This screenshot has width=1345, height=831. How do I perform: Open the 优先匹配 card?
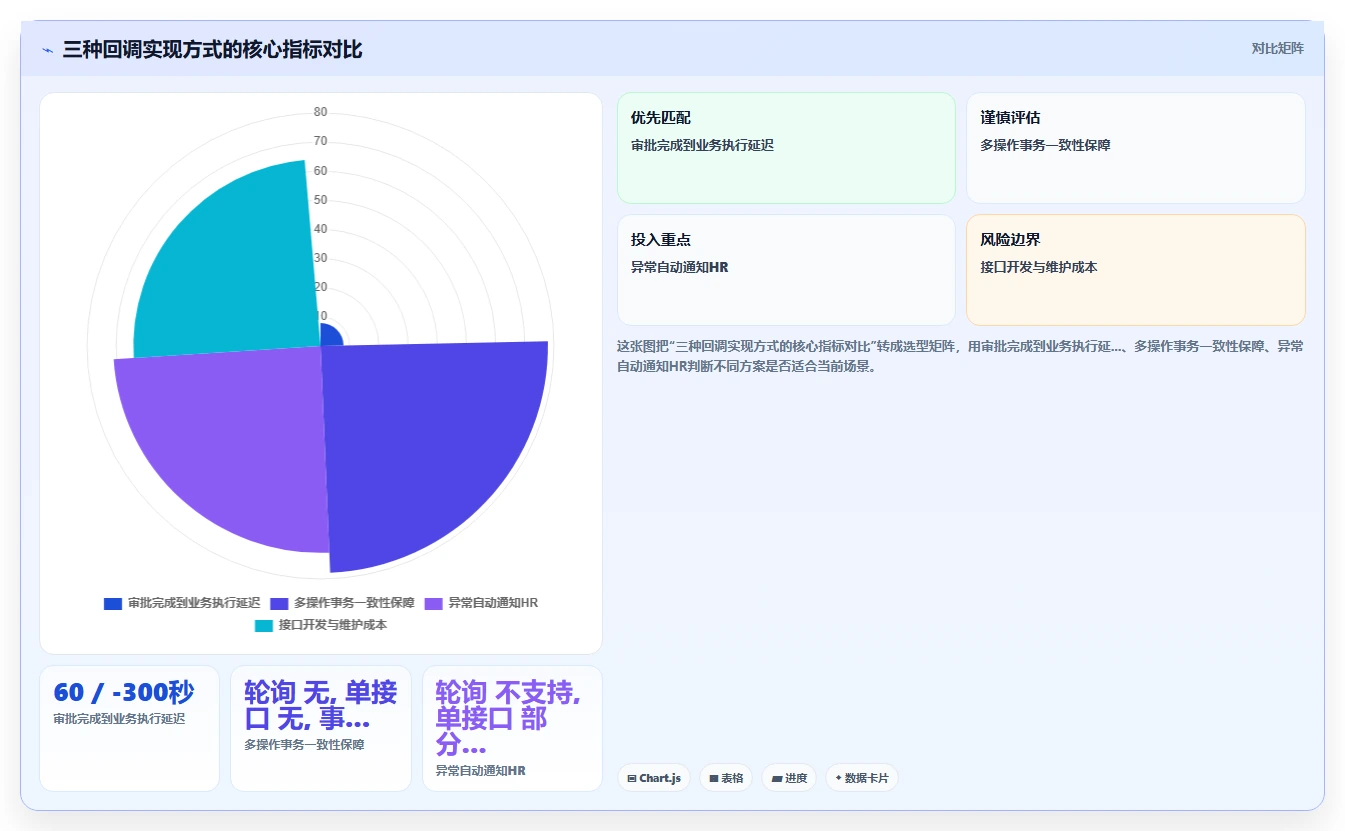786,148
